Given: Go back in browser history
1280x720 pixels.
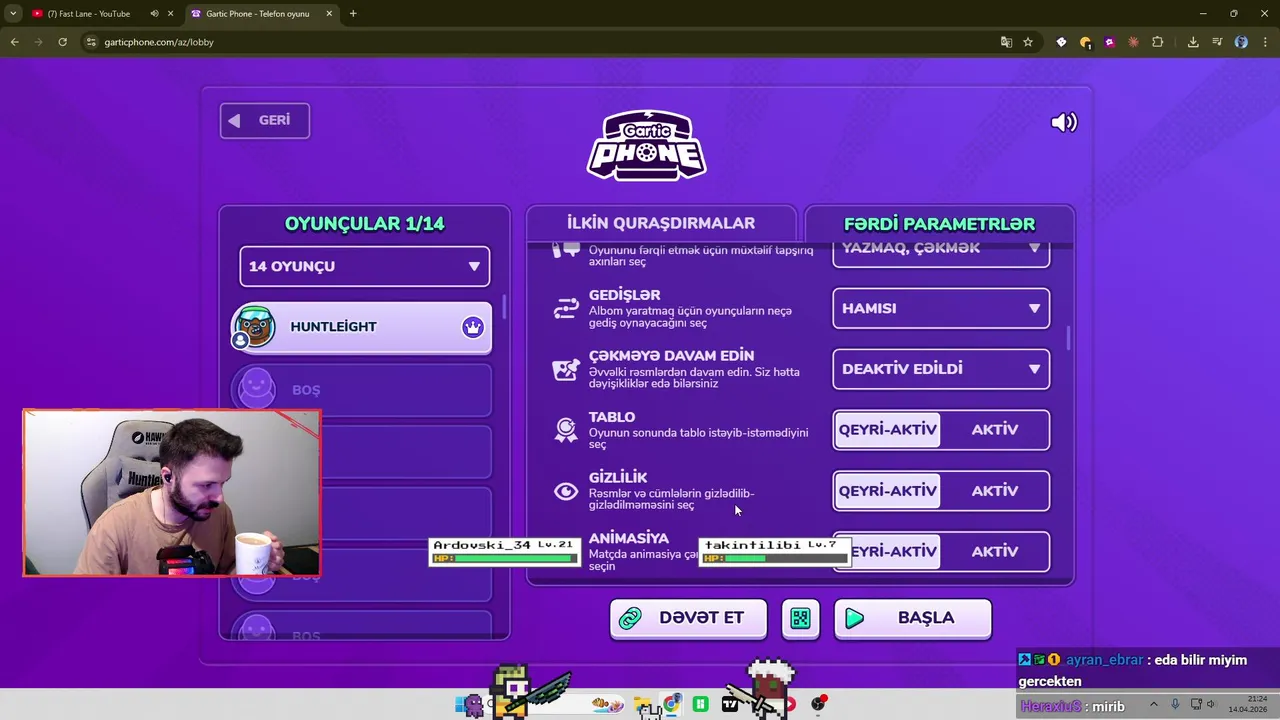Looking at the screenshot, I should [14, 42].
